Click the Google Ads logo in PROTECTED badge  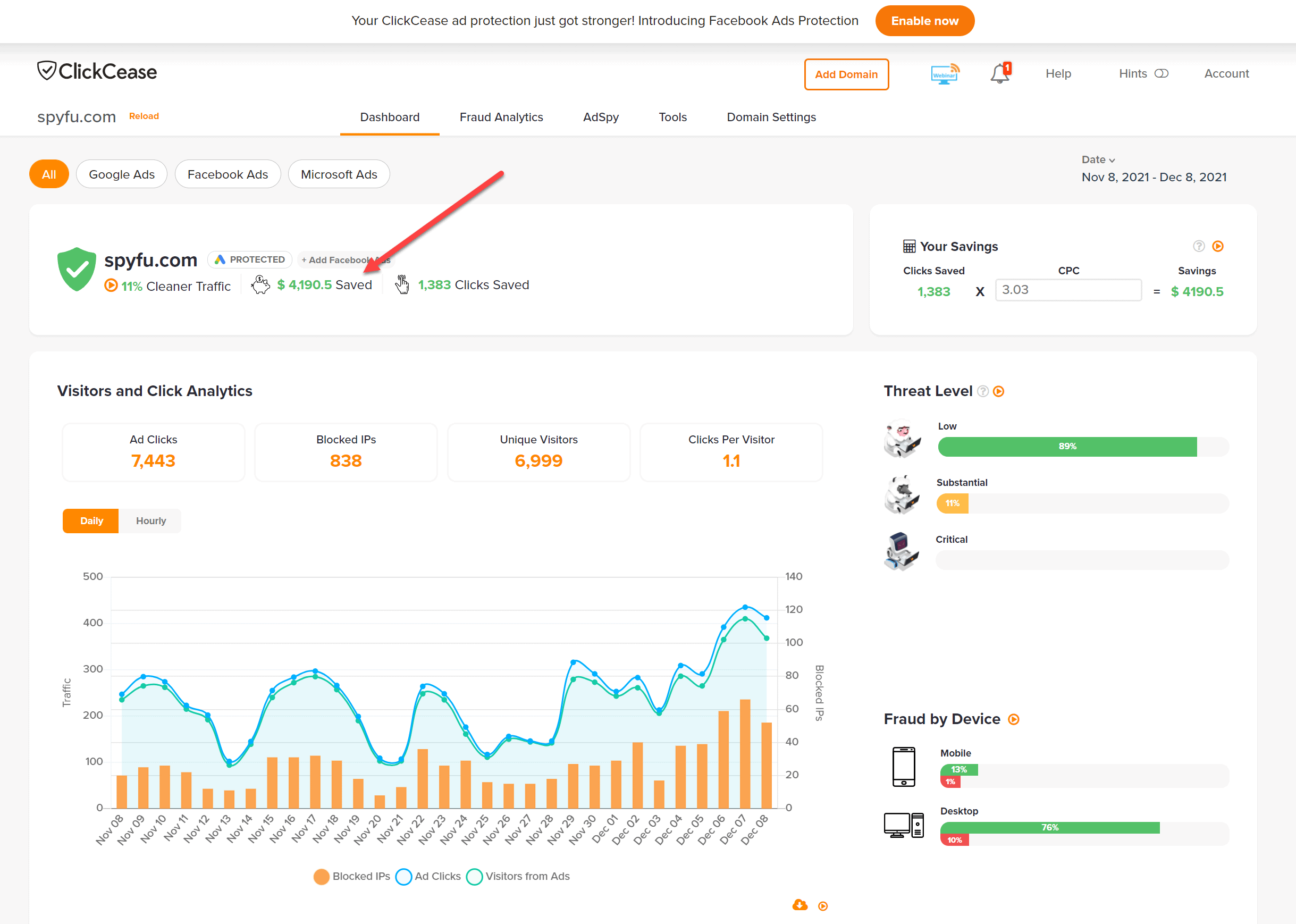220,259
